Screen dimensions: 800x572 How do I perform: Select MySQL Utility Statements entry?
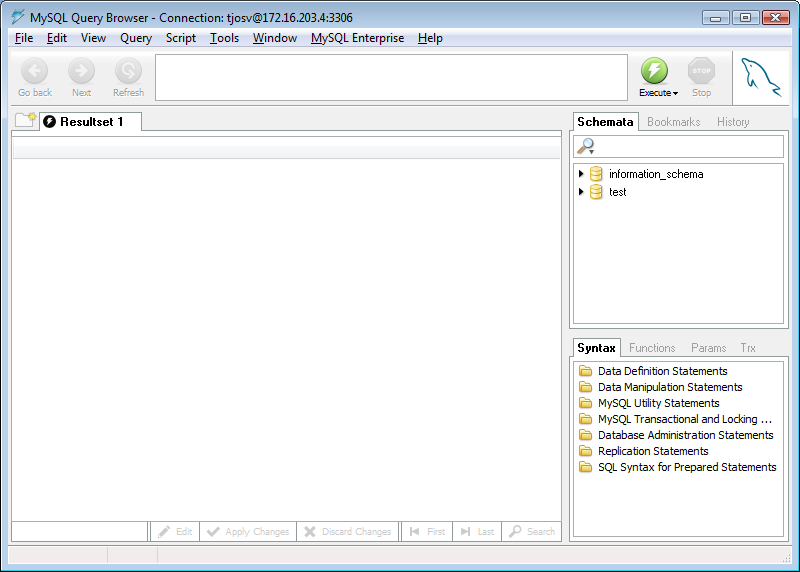click(659, 403)
